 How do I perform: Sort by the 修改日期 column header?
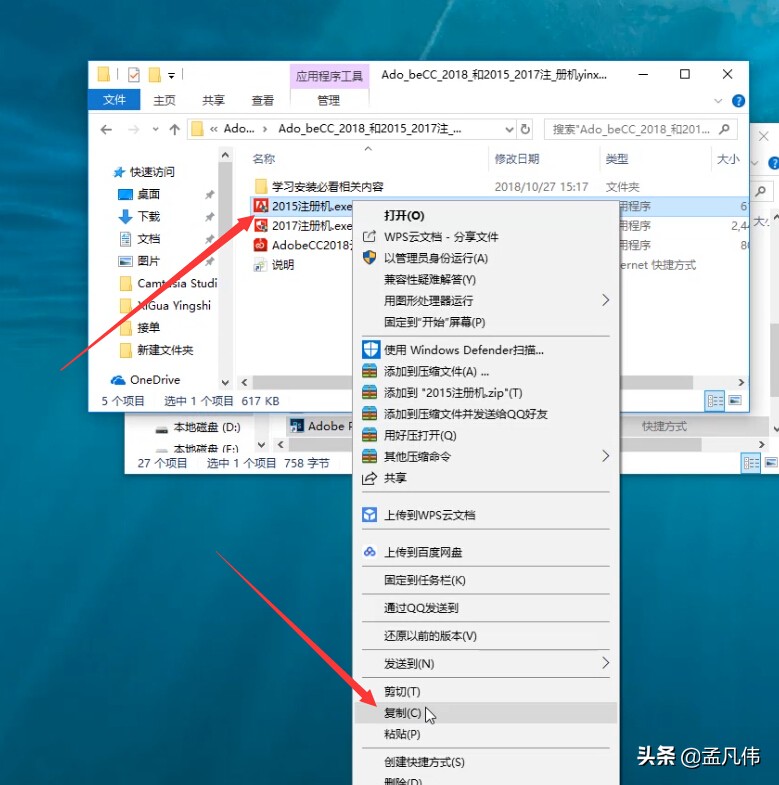[517, 159]
